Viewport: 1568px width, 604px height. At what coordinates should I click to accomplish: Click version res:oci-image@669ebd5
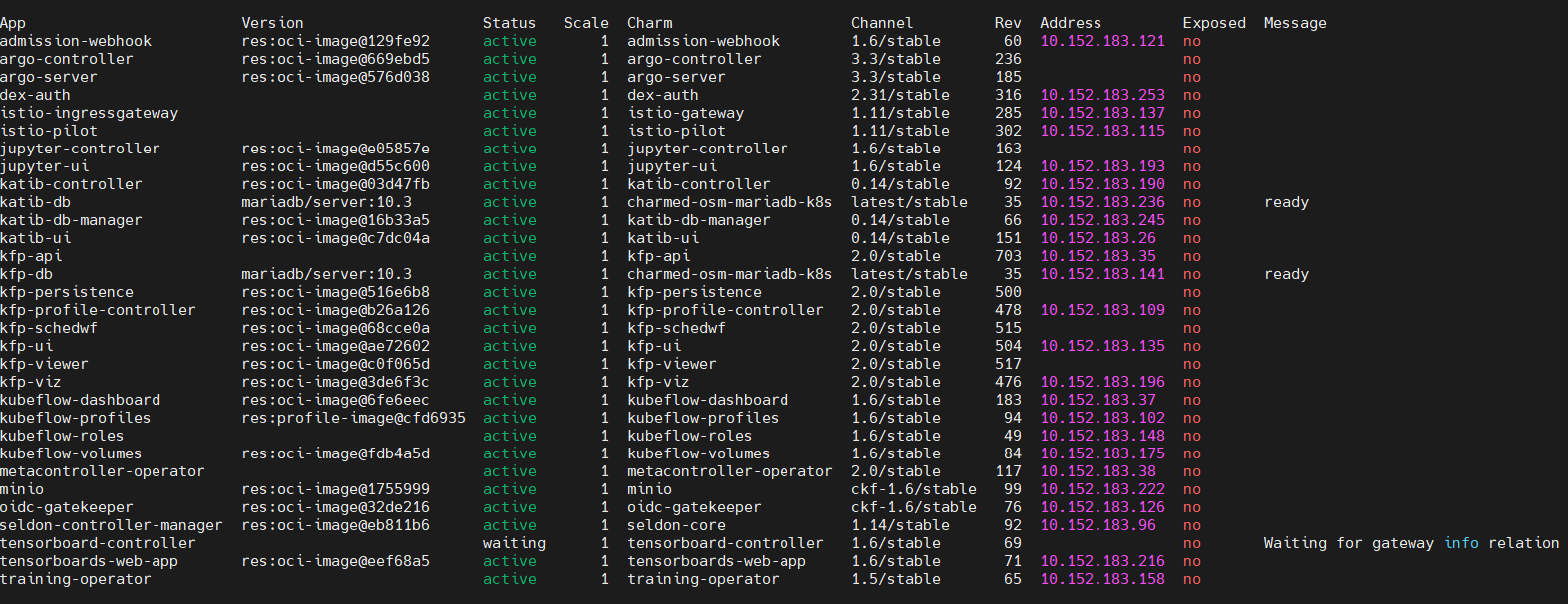click(x=335, y=59)
